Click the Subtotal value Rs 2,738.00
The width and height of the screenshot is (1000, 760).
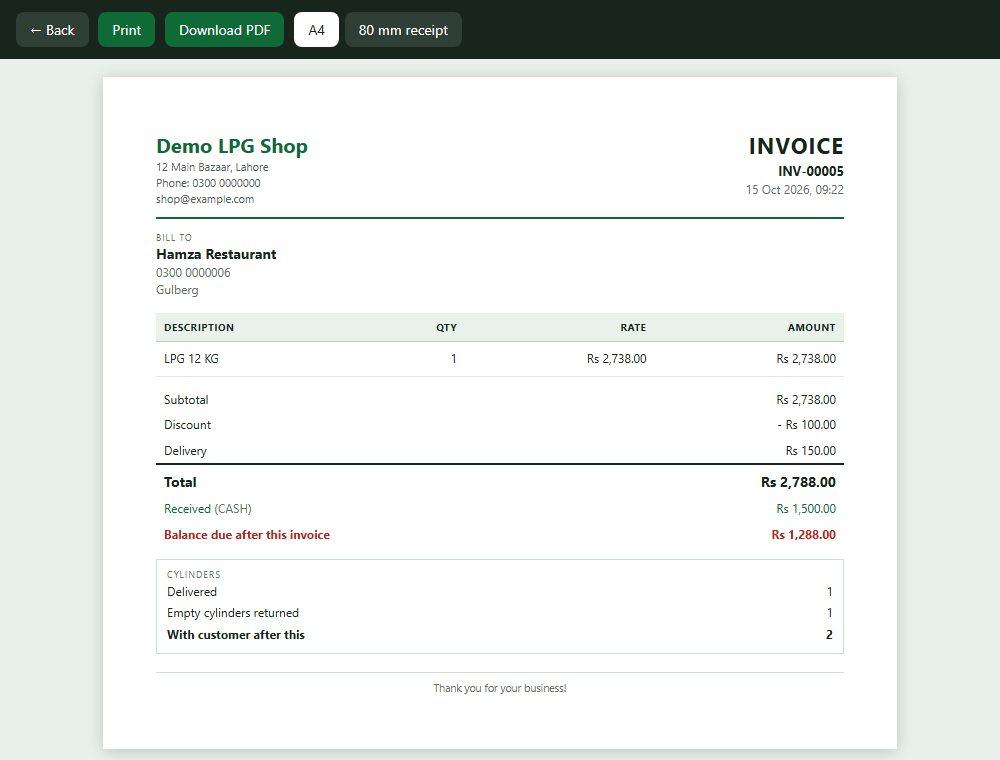806,400
